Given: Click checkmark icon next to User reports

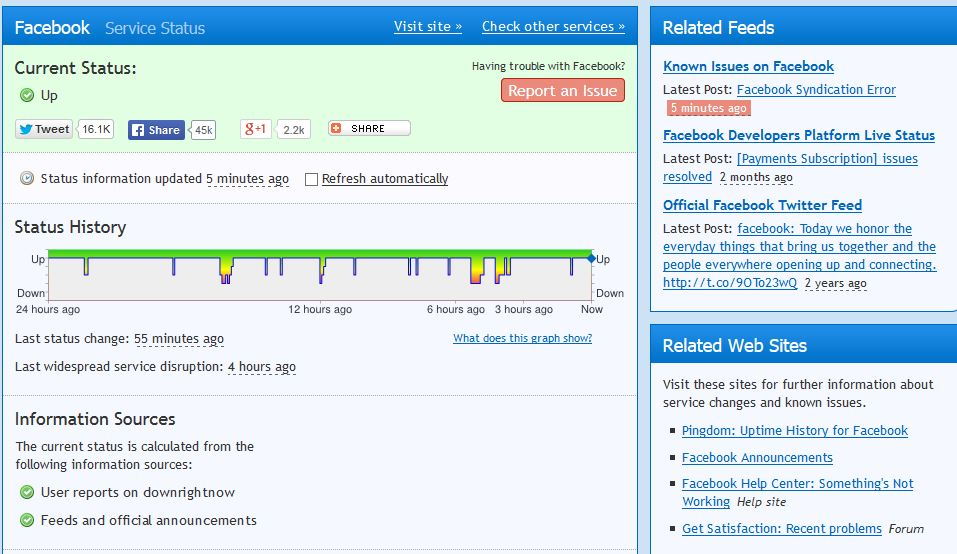Looking at the screenshot, I should pyautogui.click(x=27, y=492).
